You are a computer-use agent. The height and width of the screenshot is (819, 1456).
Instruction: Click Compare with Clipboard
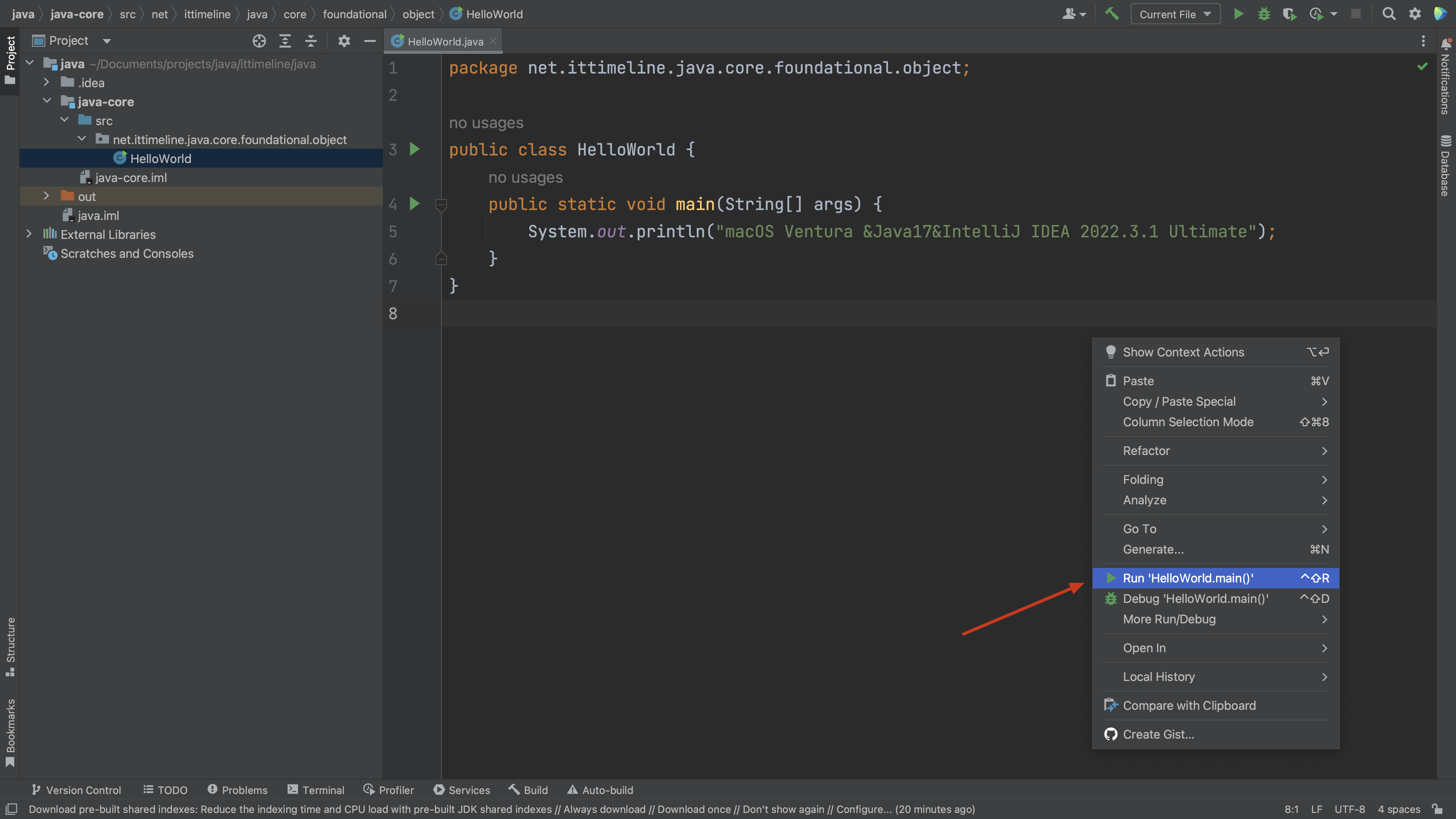click(x=1216, y=705)
